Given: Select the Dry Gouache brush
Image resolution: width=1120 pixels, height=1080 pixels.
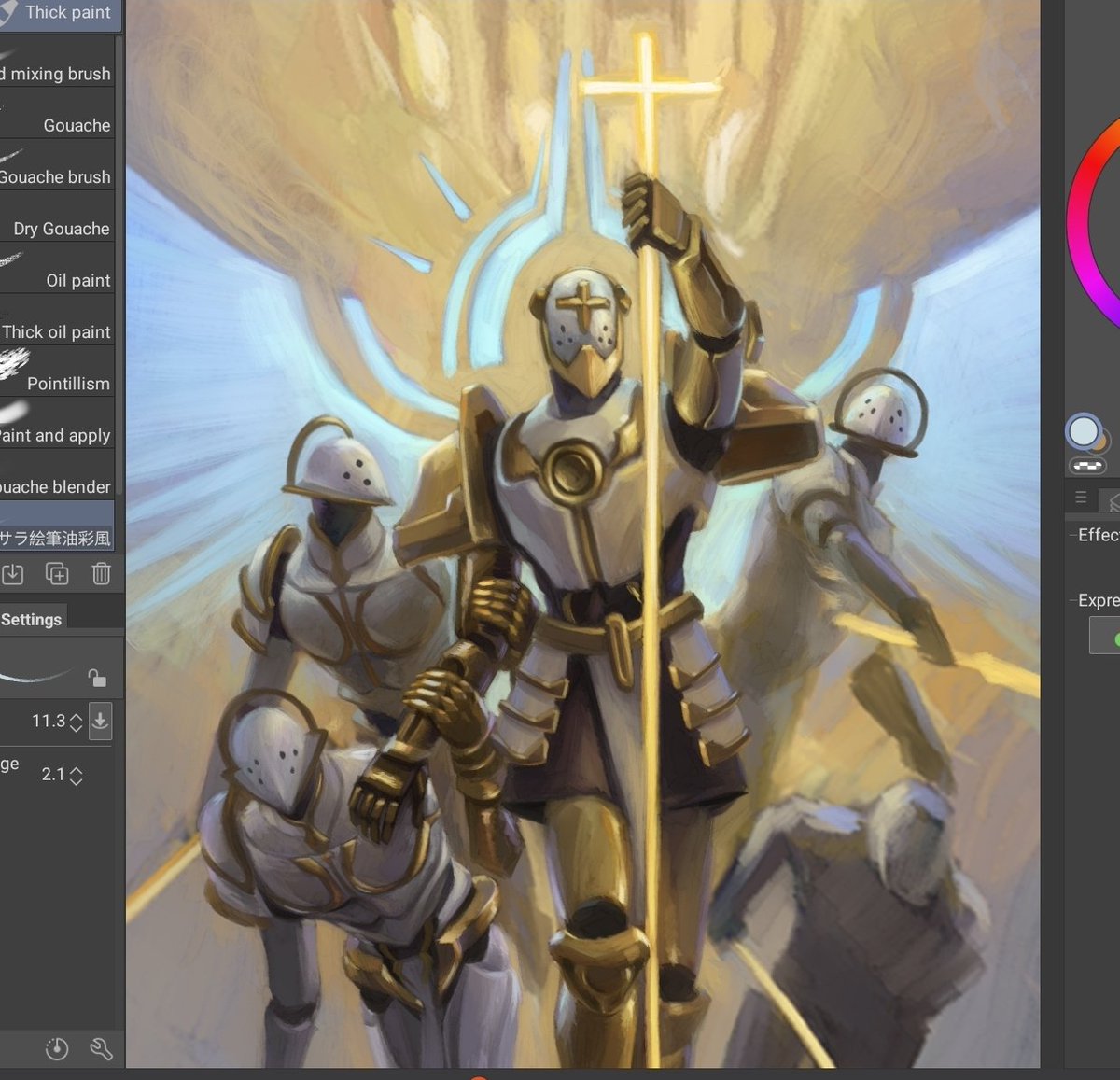Looking at the screenshot, I should [57, 217].
